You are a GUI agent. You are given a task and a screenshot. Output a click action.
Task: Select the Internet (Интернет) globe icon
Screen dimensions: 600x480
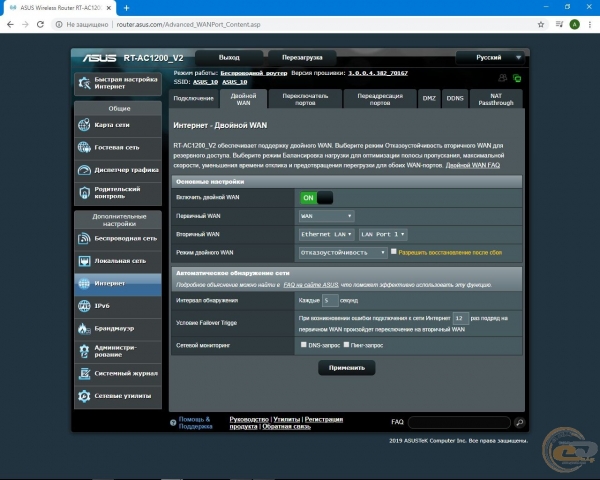[x=84, y=283]
